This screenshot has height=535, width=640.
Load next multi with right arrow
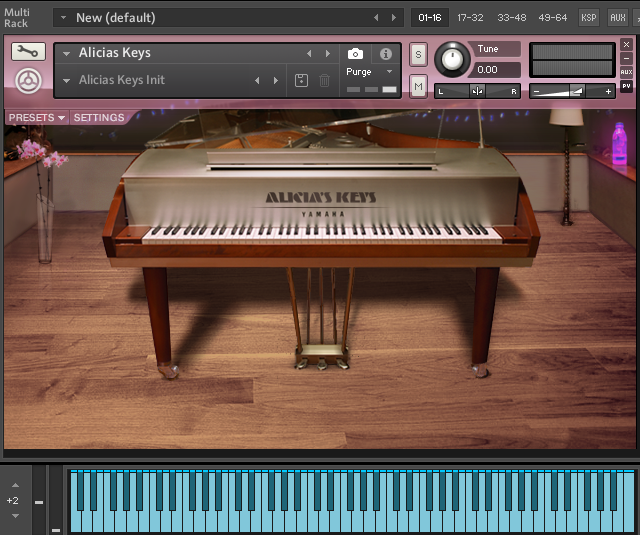coord(394,18)
